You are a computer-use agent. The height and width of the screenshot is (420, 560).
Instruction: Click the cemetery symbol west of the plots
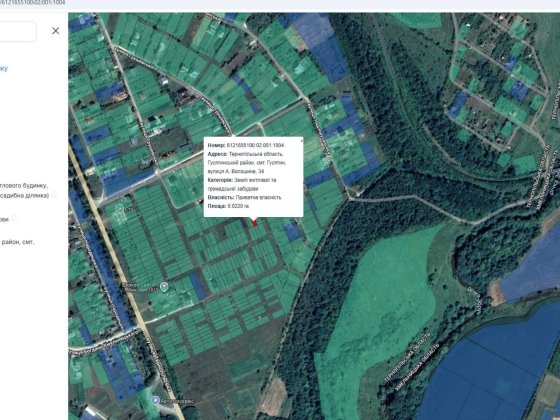pyautogui.click(x=120, y=208)
